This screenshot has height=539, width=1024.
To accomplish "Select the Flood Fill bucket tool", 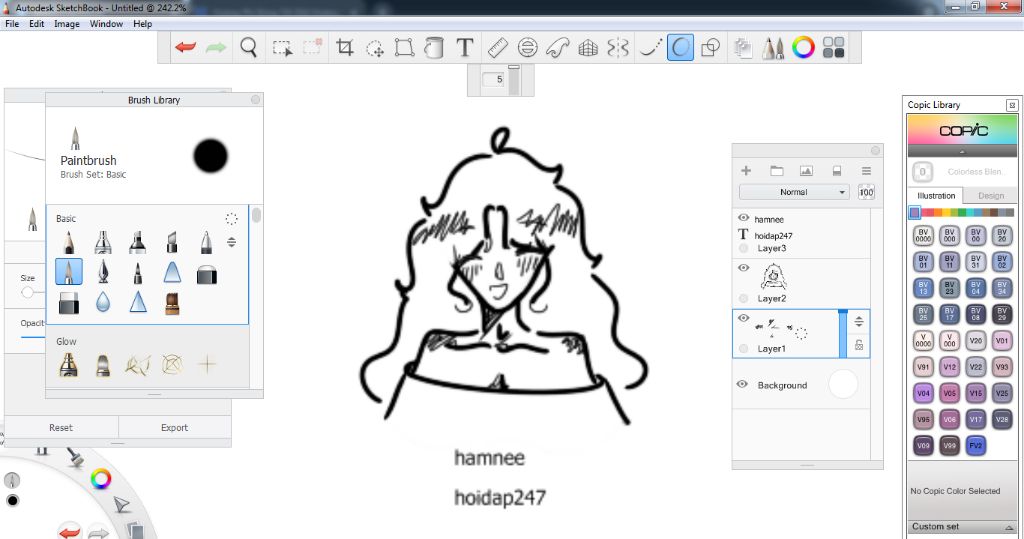I will (x=434, y=48).
